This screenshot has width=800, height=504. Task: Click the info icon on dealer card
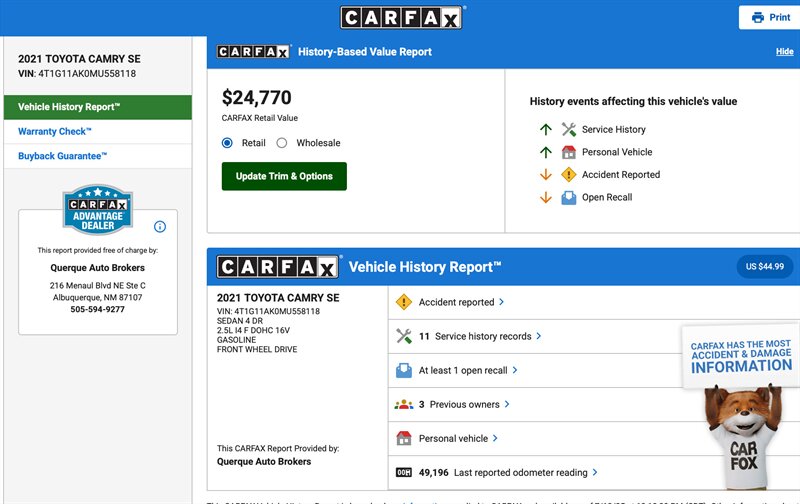pyautogui.click(x=160, y=226)
